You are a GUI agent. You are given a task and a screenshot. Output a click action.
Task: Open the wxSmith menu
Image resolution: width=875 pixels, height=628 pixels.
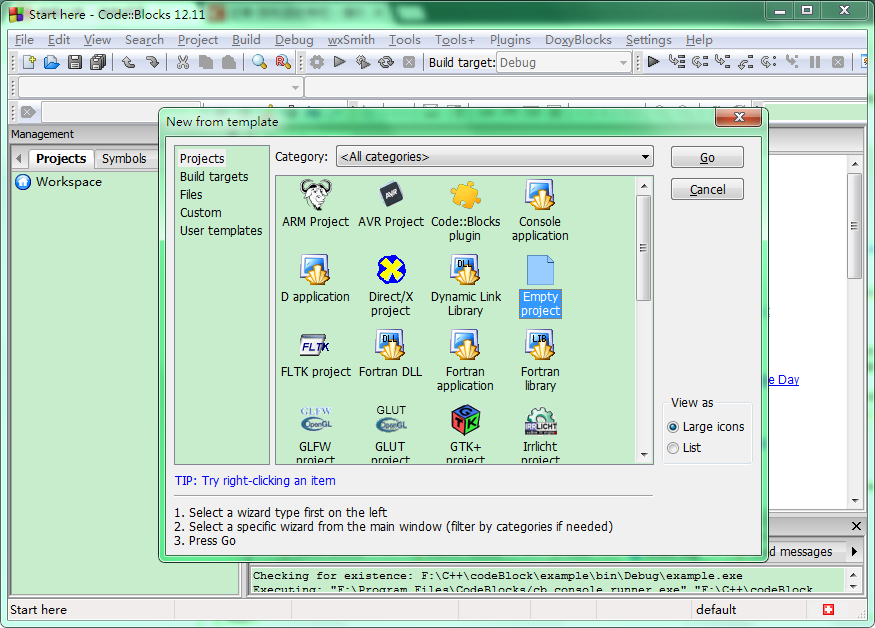click(351, 40)
